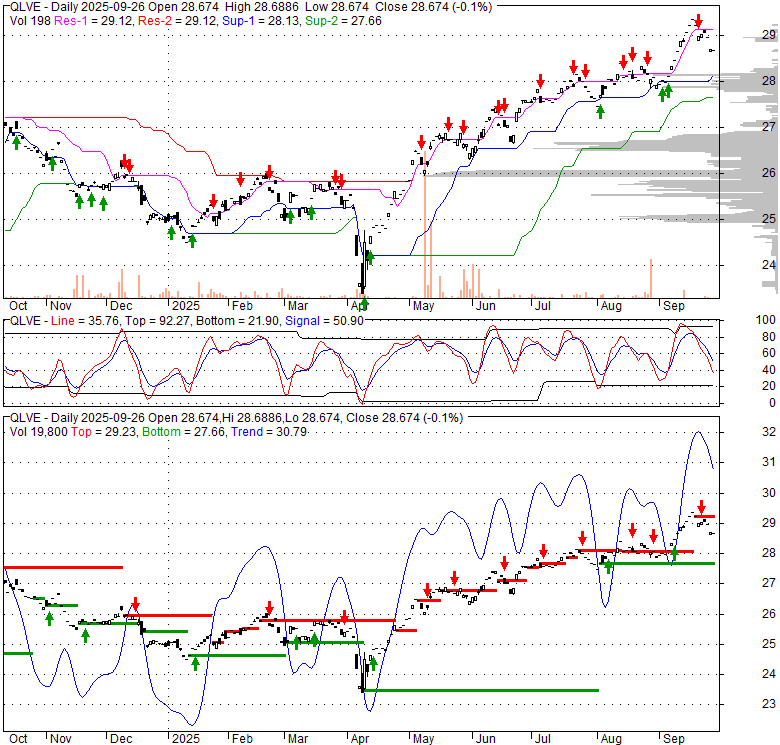Click the 'Apr' label on bottom chart axis
The width and height of the screenshot is (780, 745).
[x=360, y=739]
